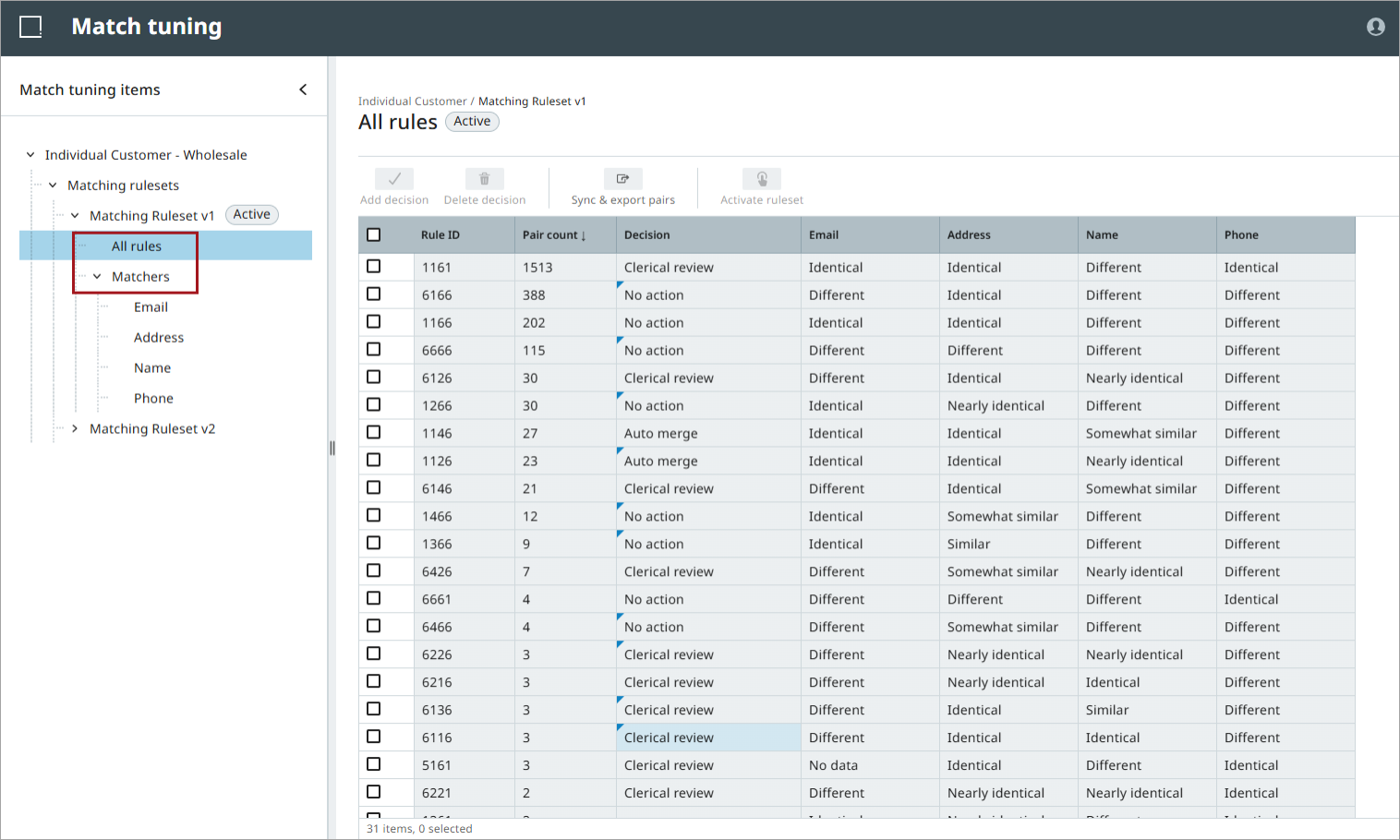Collapse the Match tuning items panel
Screen dimensions: 1400x840
(303, 90)
